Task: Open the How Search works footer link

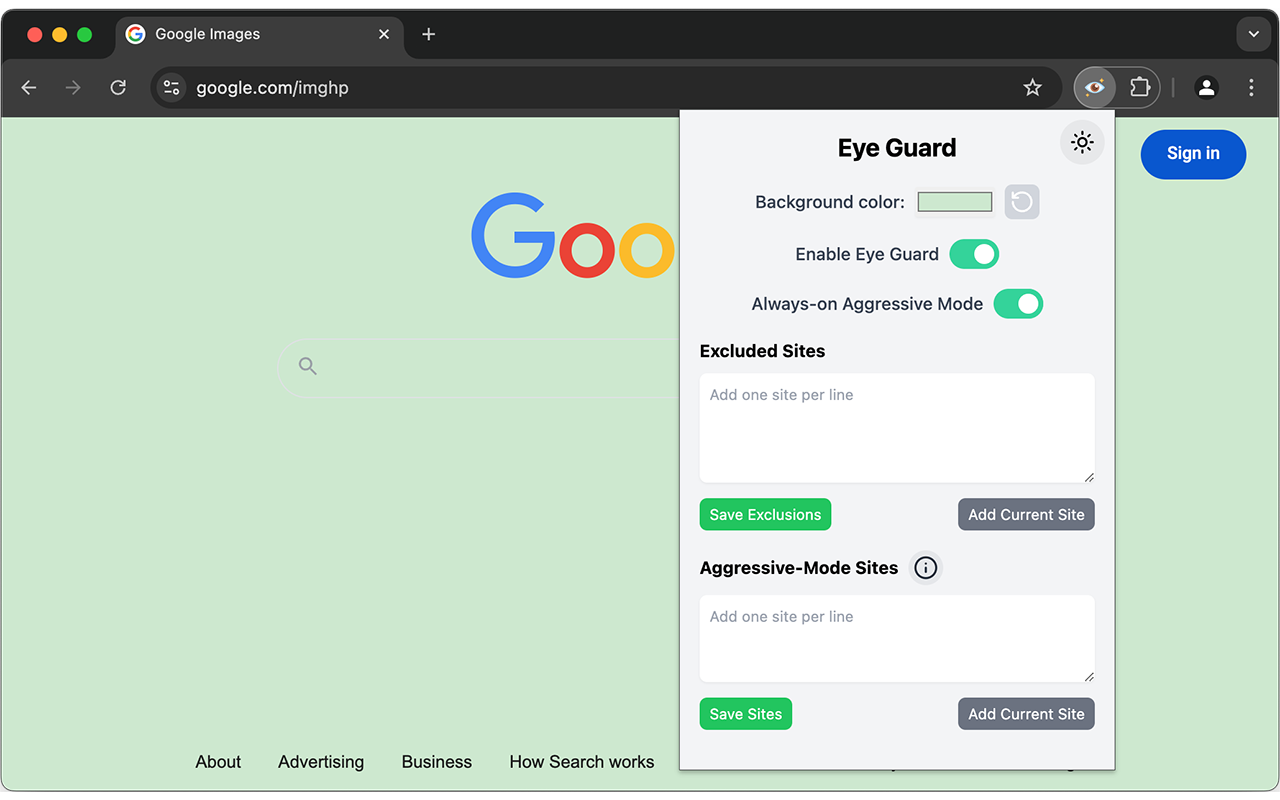Action: point(581,762)
